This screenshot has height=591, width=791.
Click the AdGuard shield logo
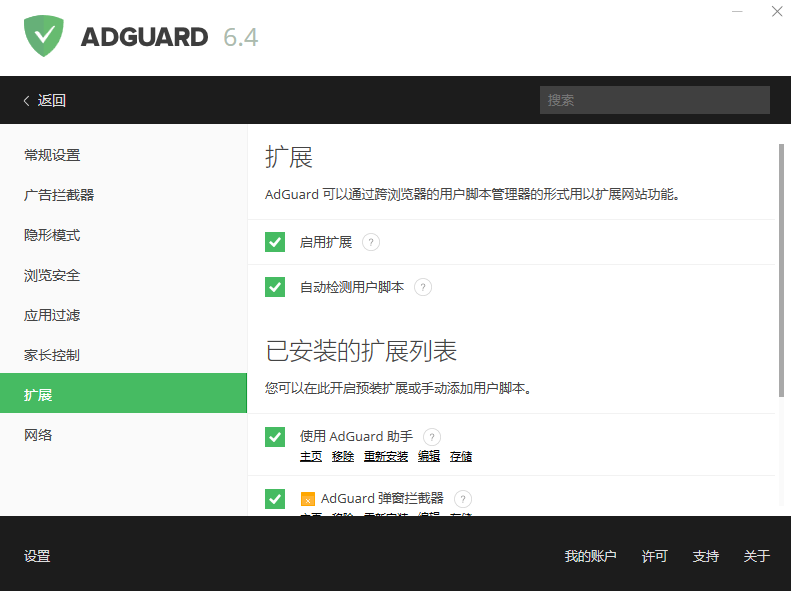[44, 36]
